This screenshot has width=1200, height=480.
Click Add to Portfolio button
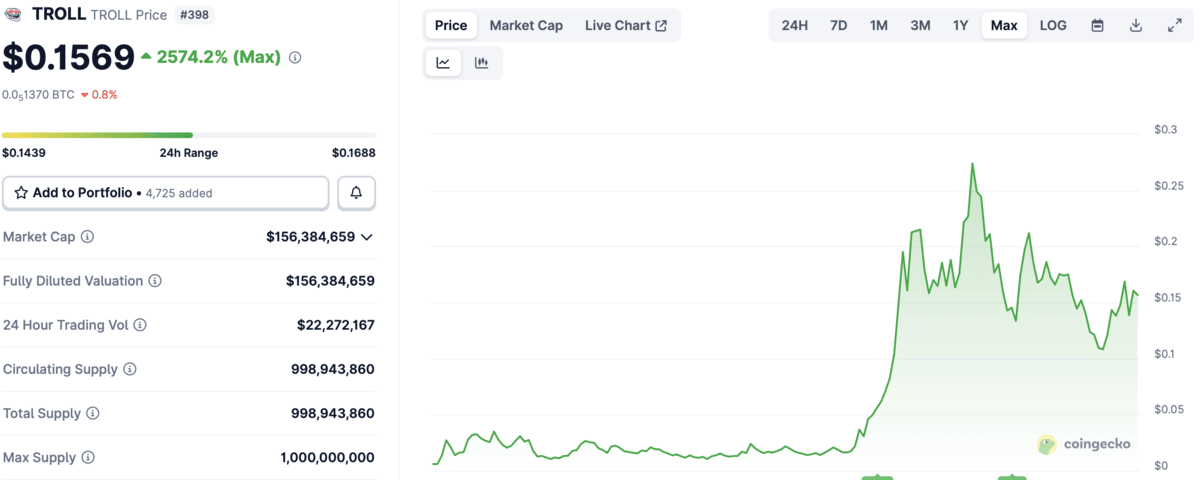click(x=166, y=193)
